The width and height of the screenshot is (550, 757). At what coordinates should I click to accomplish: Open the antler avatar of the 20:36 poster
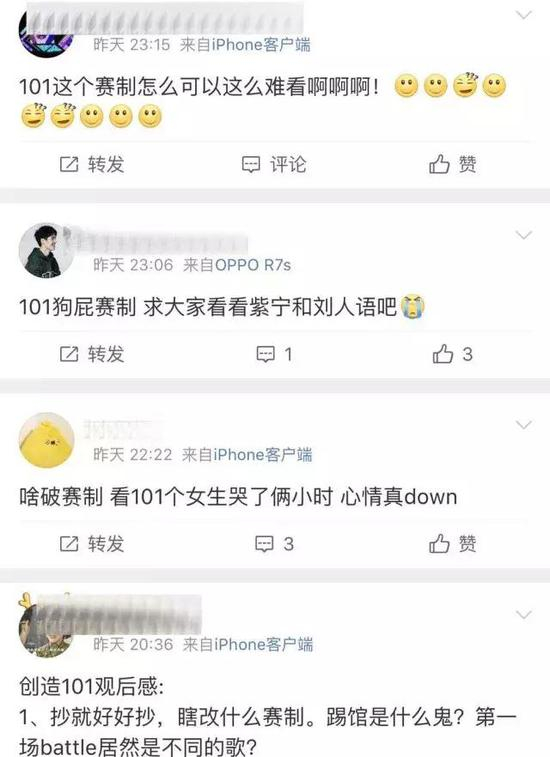point(46,626)
